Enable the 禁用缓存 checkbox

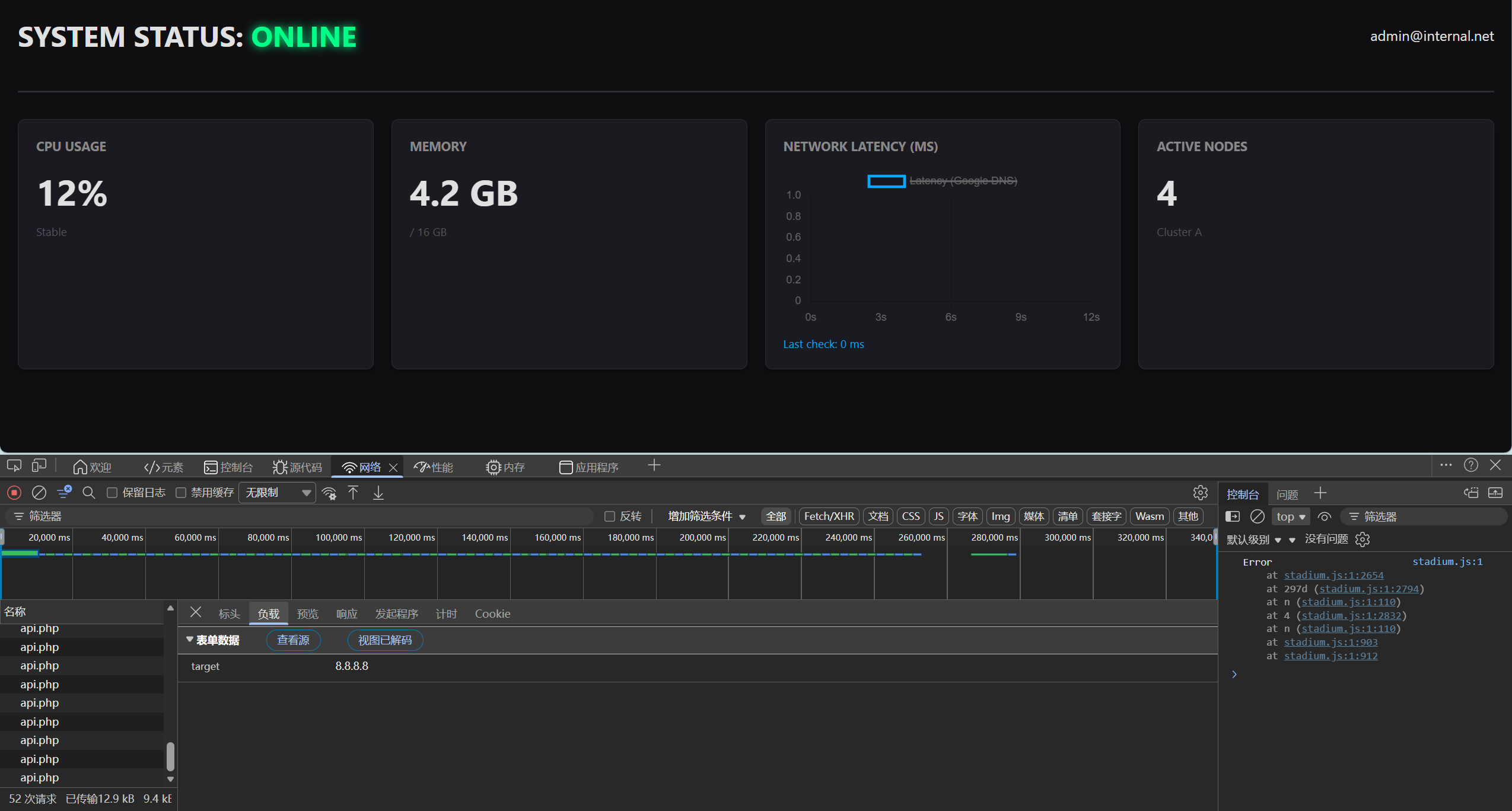click(x=181, y=493)
